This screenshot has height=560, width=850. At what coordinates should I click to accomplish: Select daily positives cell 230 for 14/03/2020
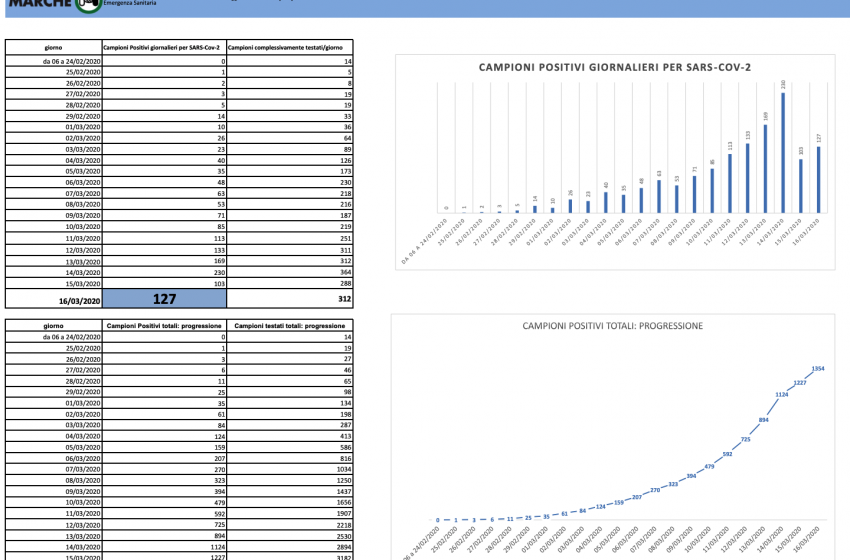point(164,272)
